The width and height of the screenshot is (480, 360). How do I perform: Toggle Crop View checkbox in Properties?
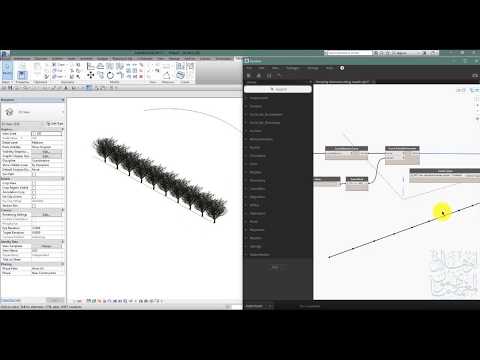pos(34,183)
